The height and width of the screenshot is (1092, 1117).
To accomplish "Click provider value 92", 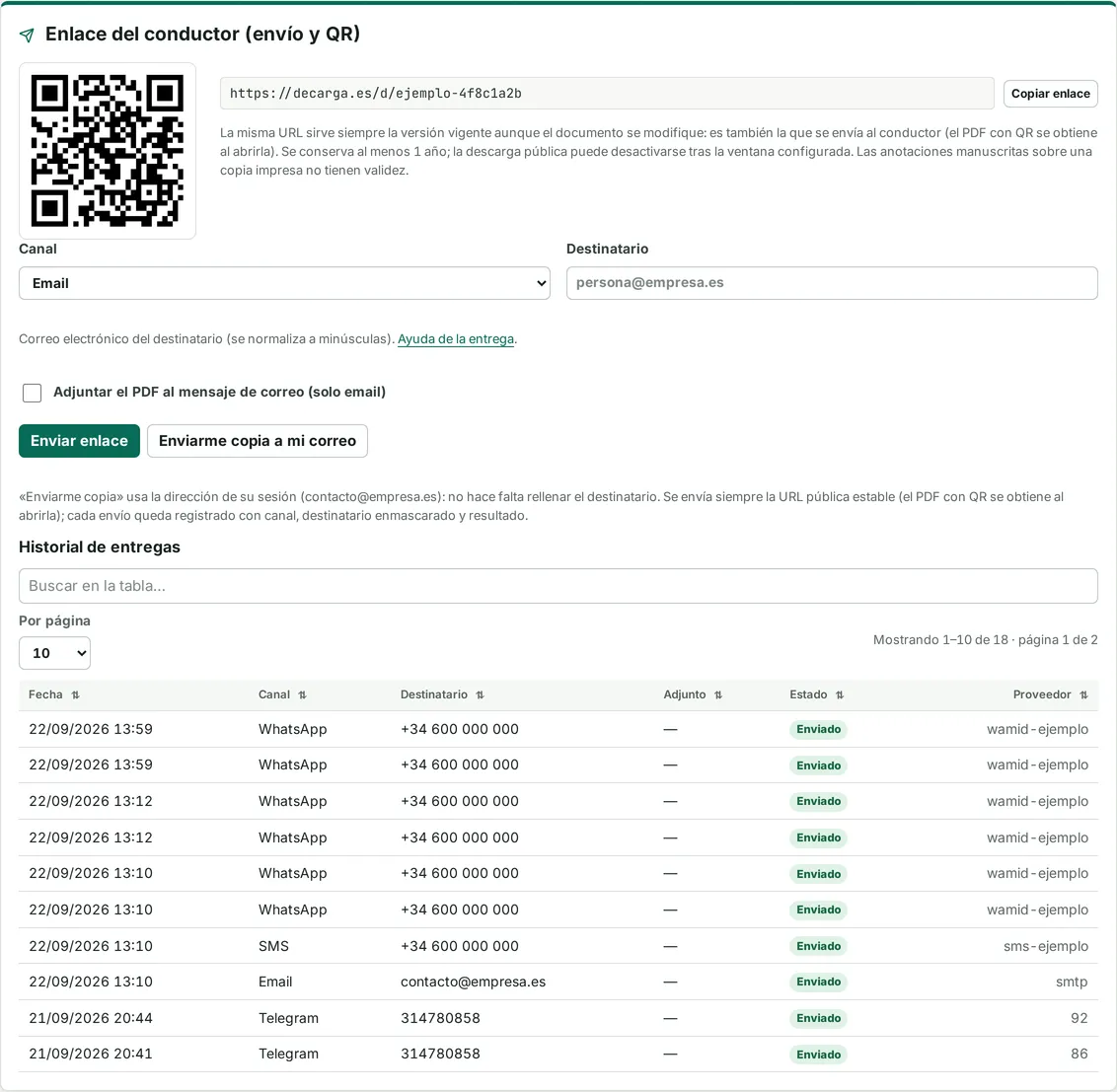I will pos(1080,1019).
